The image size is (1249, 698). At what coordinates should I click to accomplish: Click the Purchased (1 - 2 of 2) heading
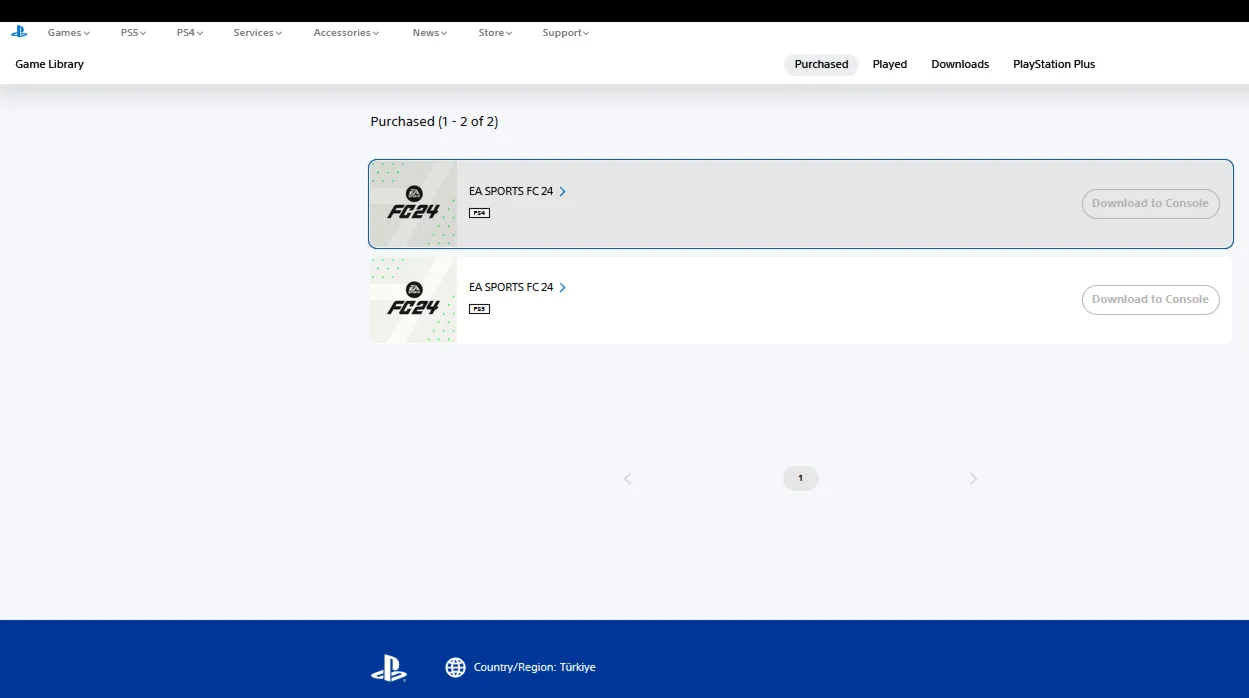click(434, 121)
